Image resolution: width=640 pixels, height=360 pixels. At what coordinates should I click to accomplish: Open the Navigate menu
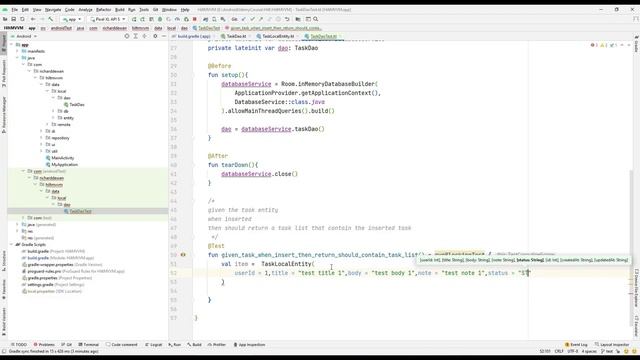(53, 9)
